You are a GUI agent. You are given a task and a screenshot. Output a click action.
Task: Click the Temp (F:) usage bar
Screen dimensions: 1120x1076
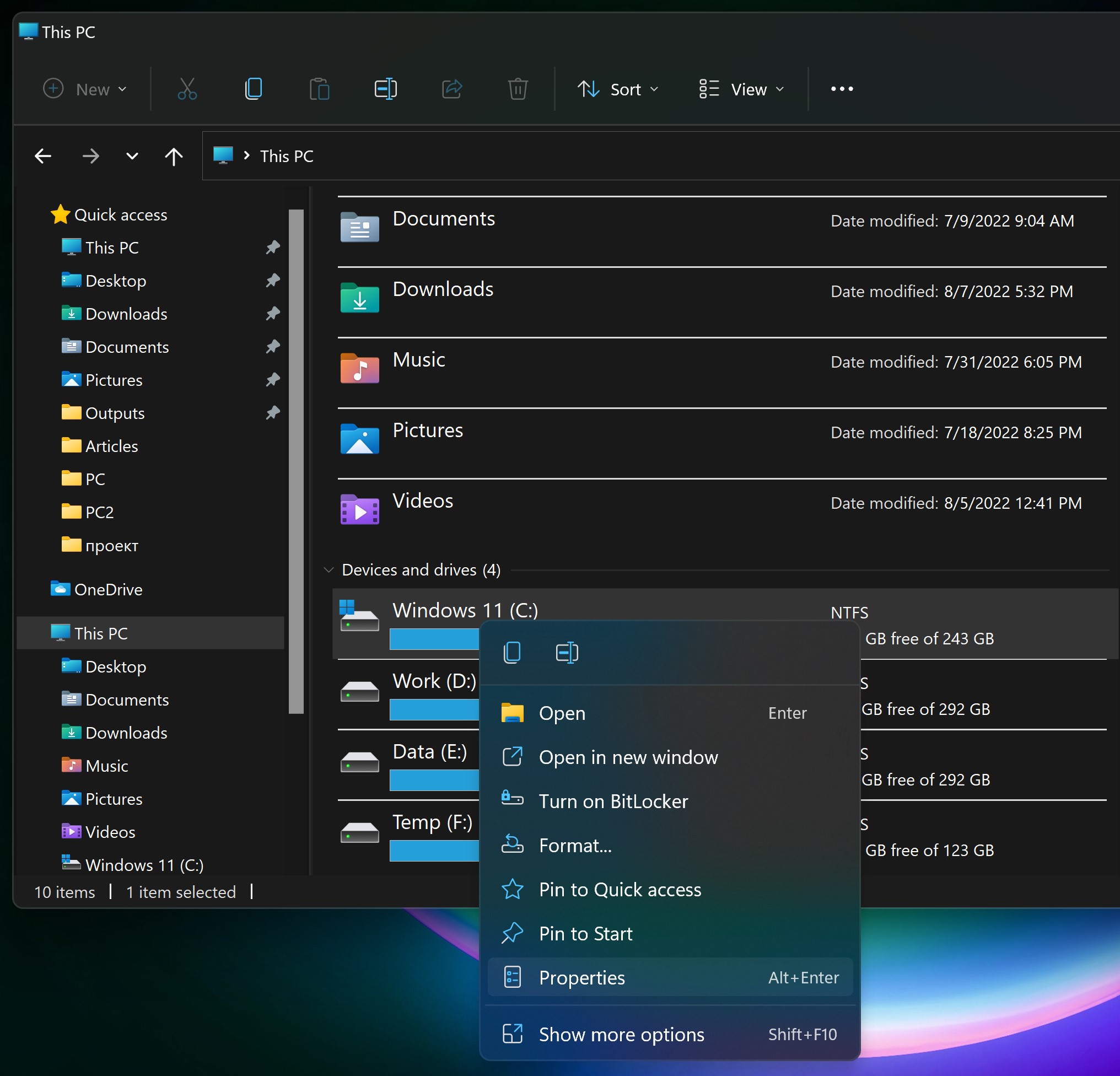coord(434,851)
